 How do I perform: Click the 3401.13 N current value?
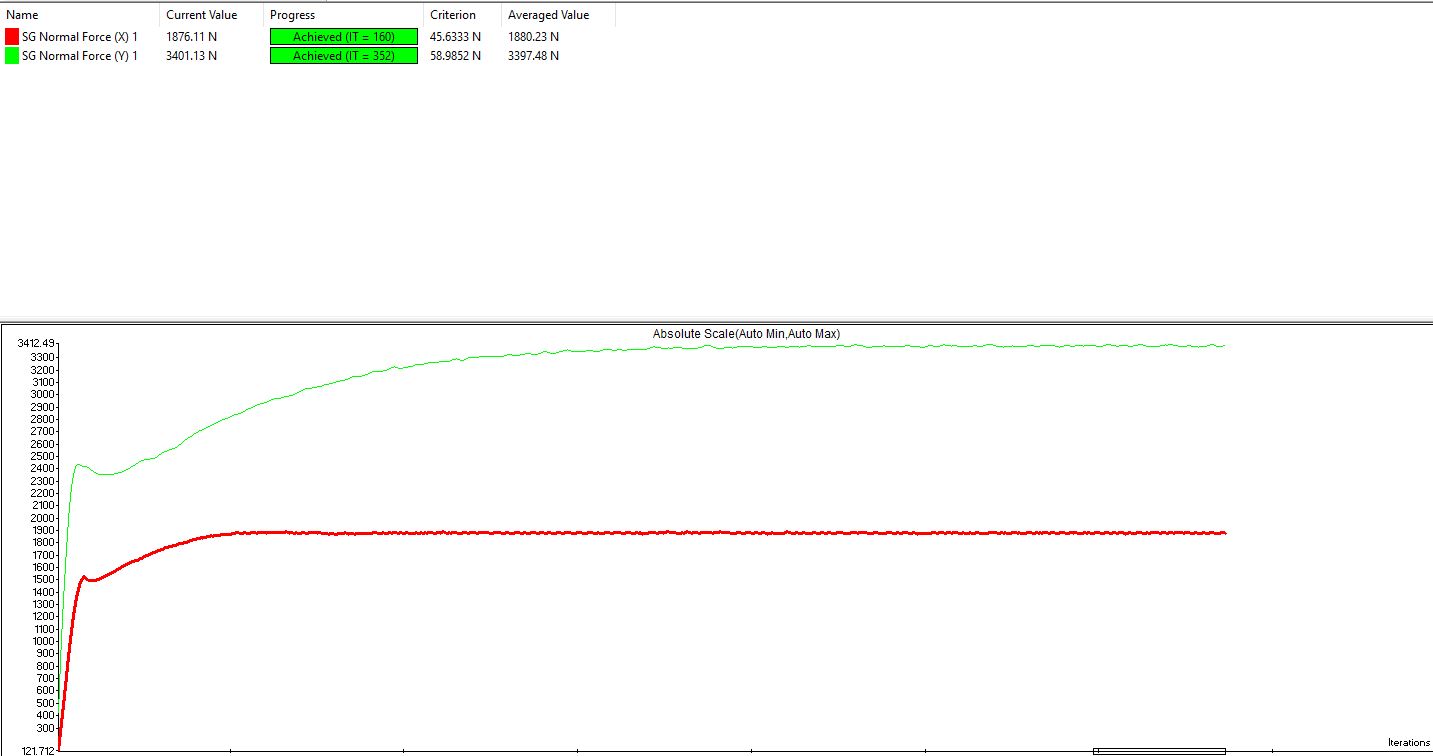point(192,56)
